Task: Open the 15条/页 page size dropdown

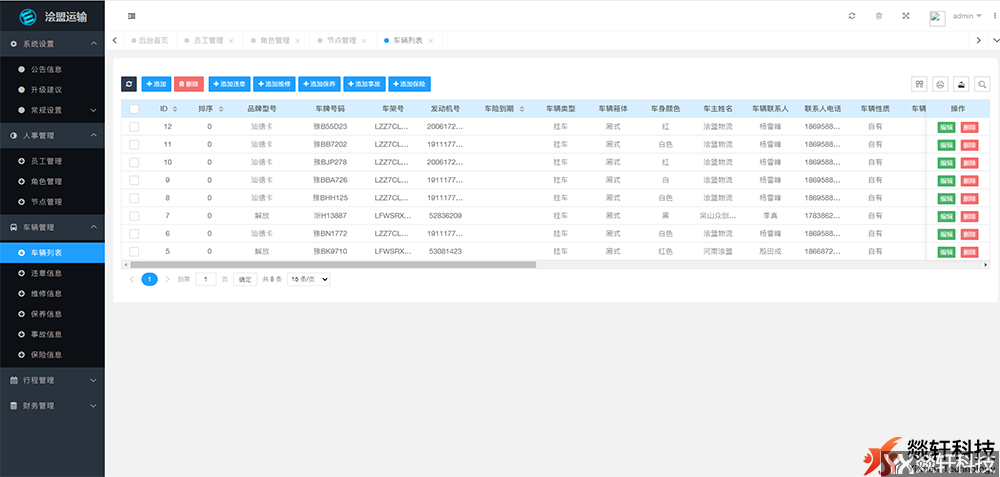Action: (x=309, y=280)
